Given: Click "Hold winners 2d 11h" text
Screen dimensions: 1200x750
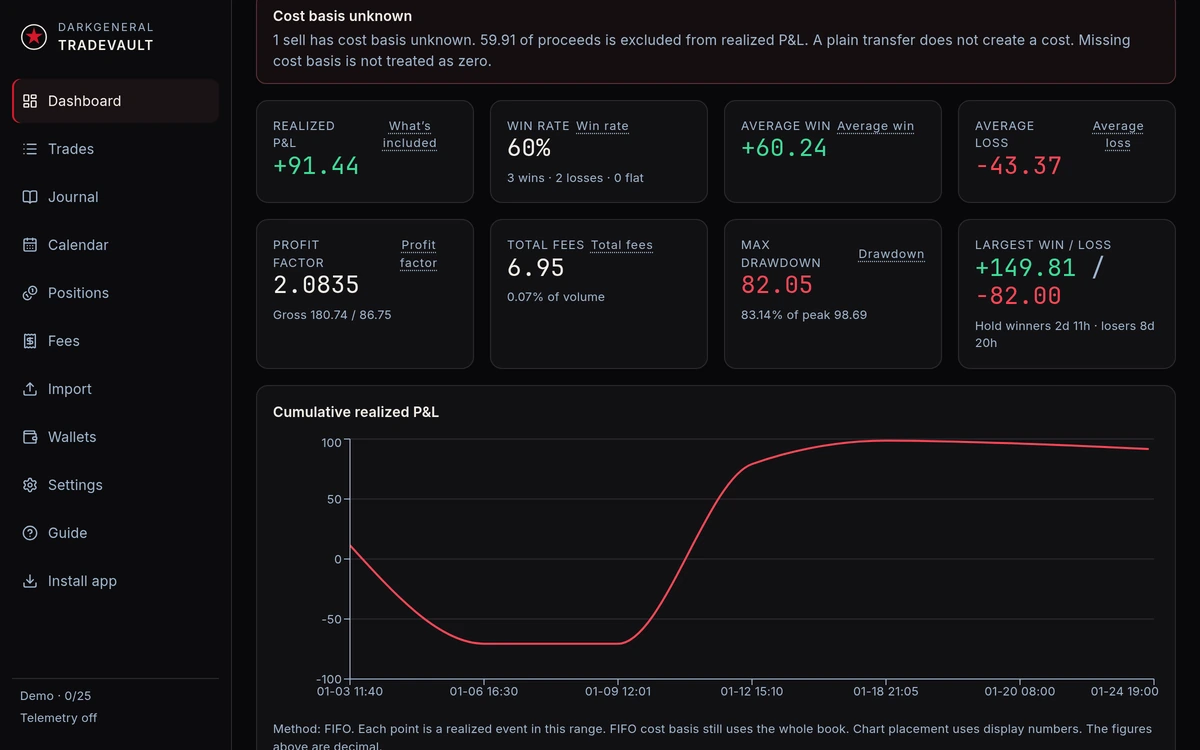Looking at the screenshot, I should (1032, 326).
